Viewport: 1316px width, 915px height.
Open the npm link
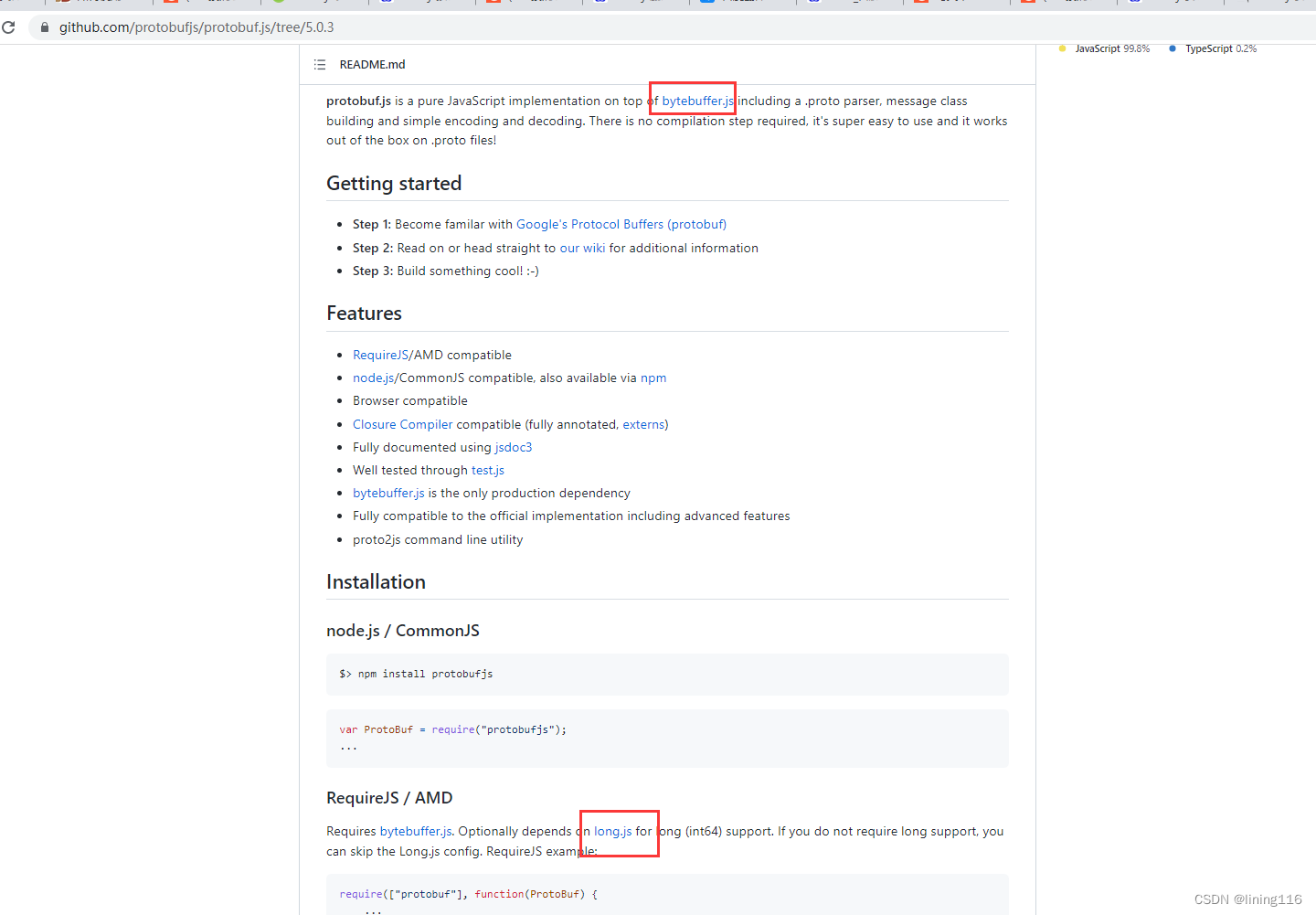click(x=653, y=378)
